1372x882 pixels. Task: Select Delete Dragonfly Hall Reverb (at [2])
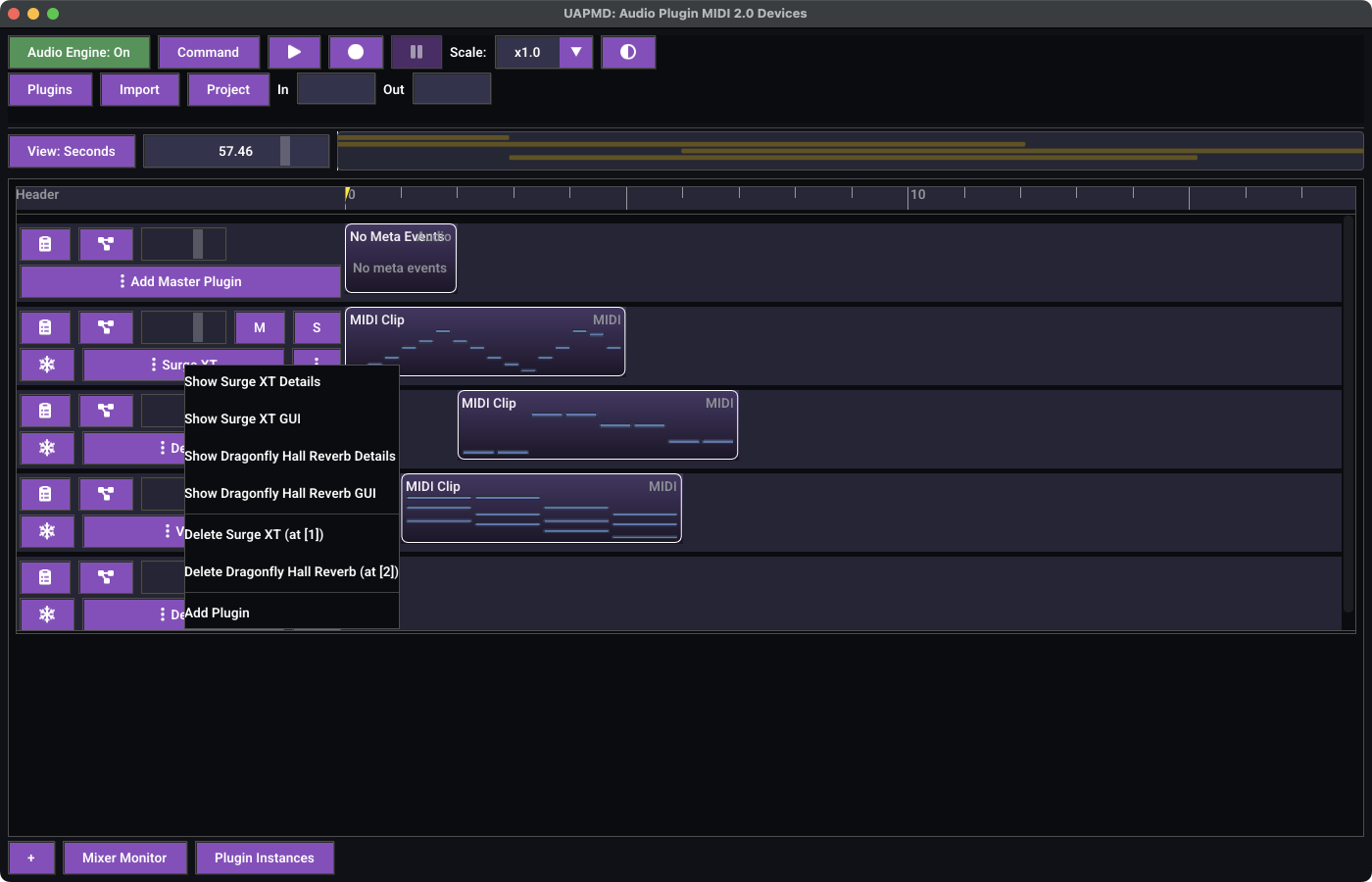coord(291,571)
